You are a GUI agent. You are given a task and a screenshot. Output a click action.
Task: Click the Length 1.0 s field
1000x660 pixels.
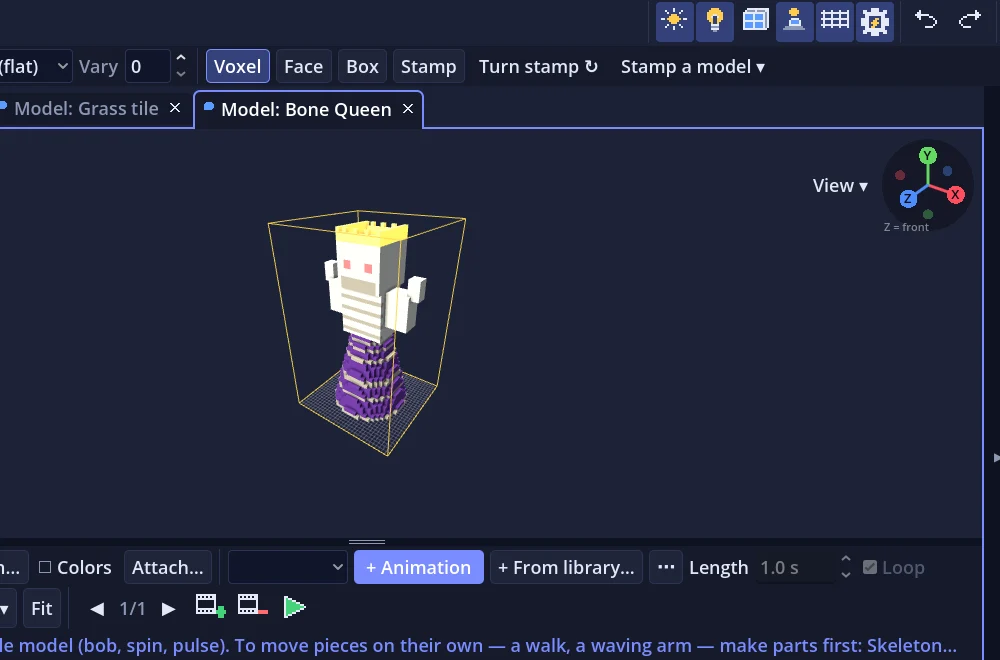pos(795,568)
